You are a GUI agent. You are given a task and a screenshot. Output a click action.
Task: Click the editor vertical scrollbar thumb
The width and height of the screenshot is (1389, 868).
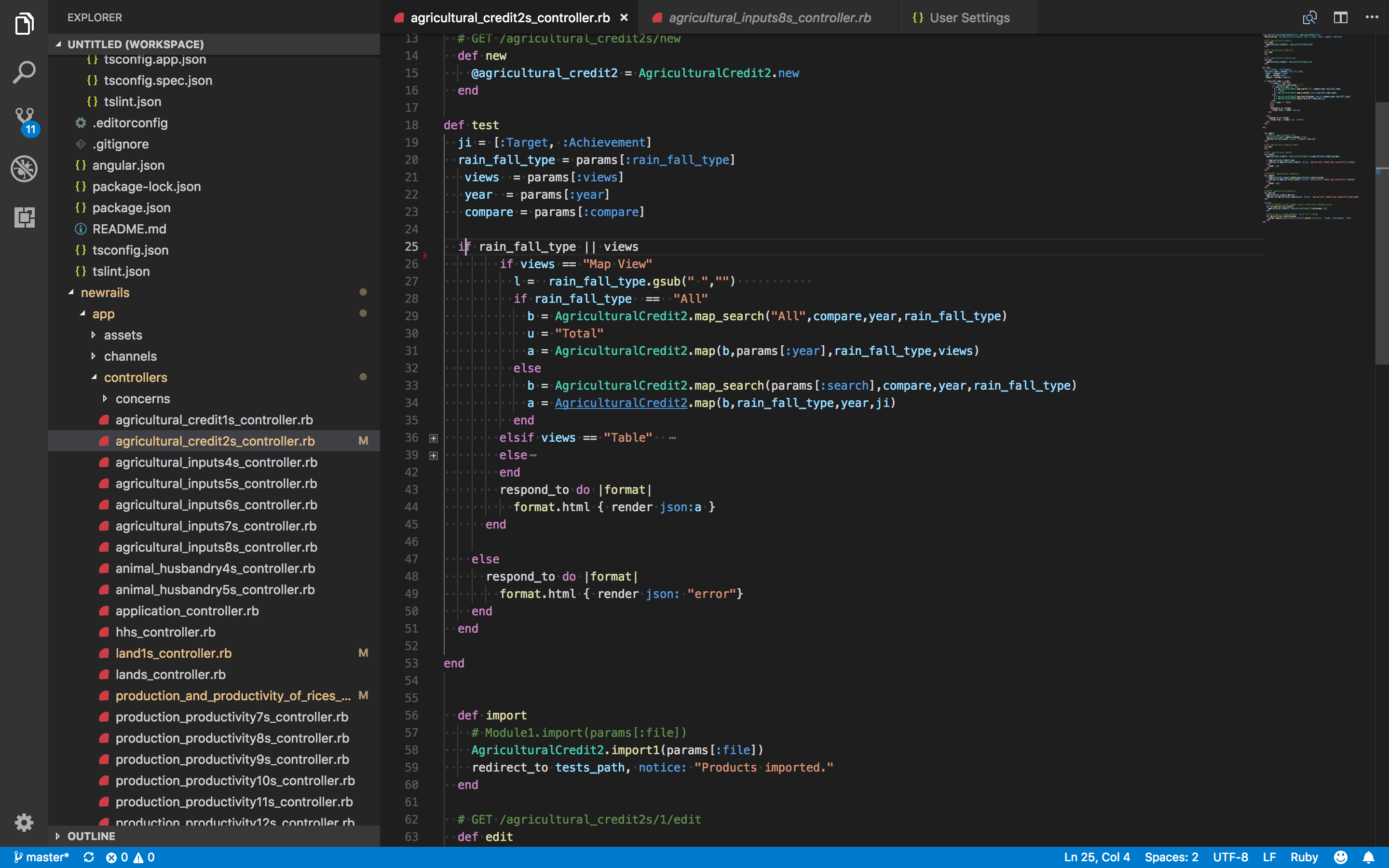click(1382, 233)
